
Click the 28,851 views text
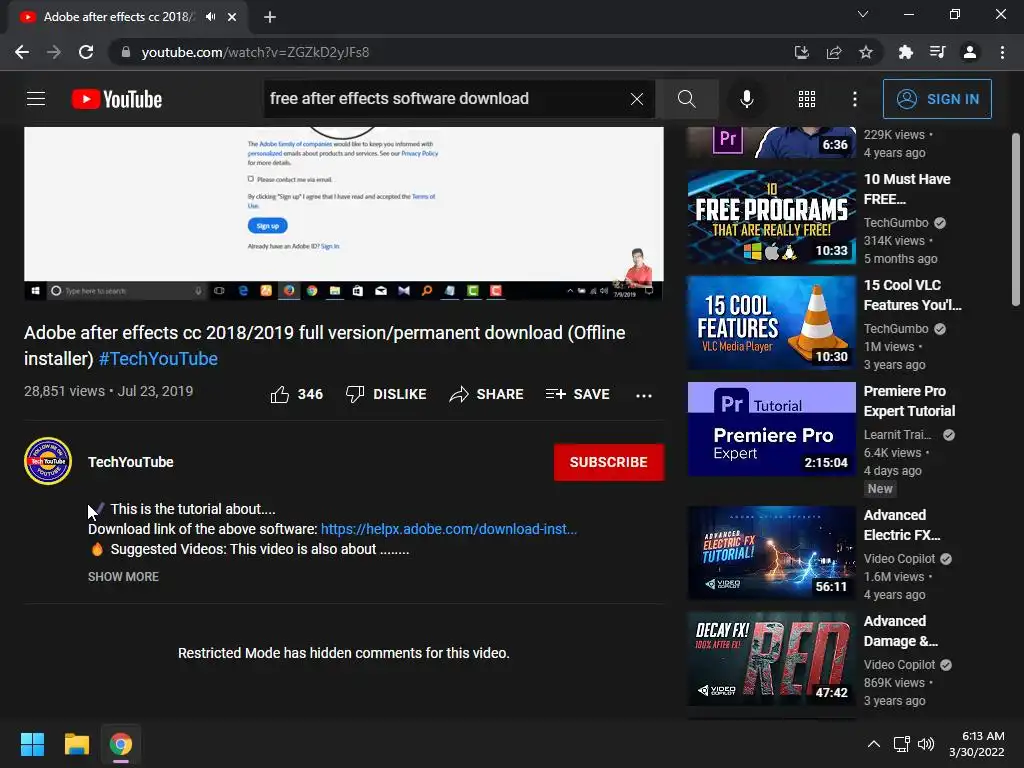click(x=64, y=391)
